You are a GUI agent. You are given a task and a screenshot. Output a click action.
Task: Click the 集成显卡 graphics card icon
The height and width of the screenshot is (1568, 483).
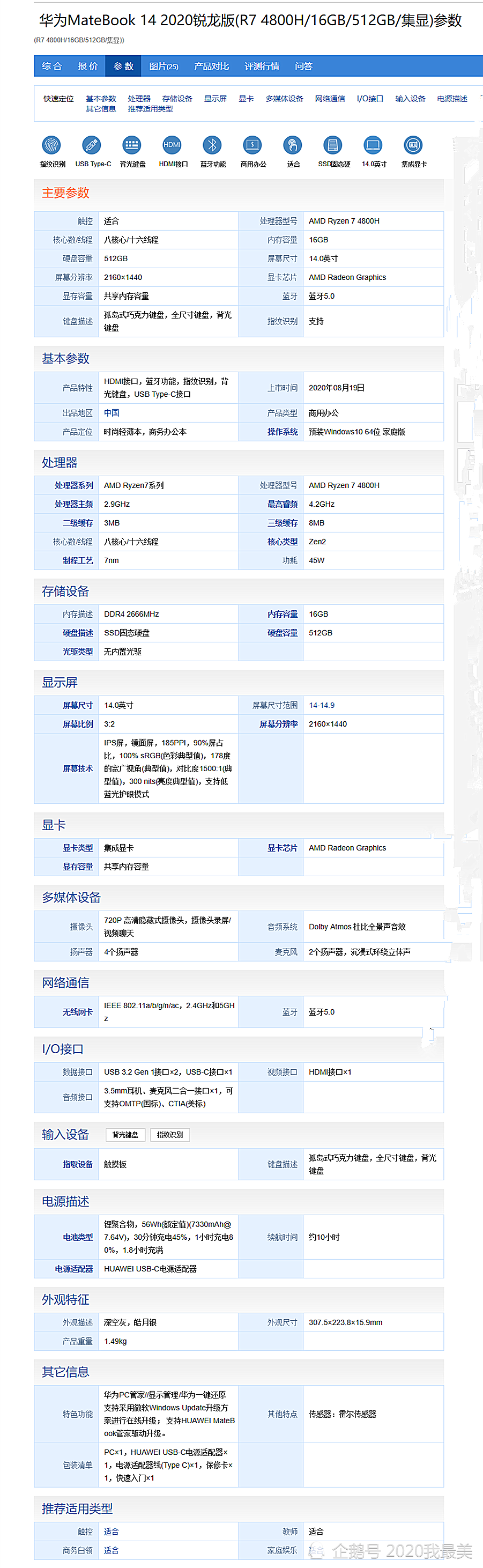[x=413, y=145]
